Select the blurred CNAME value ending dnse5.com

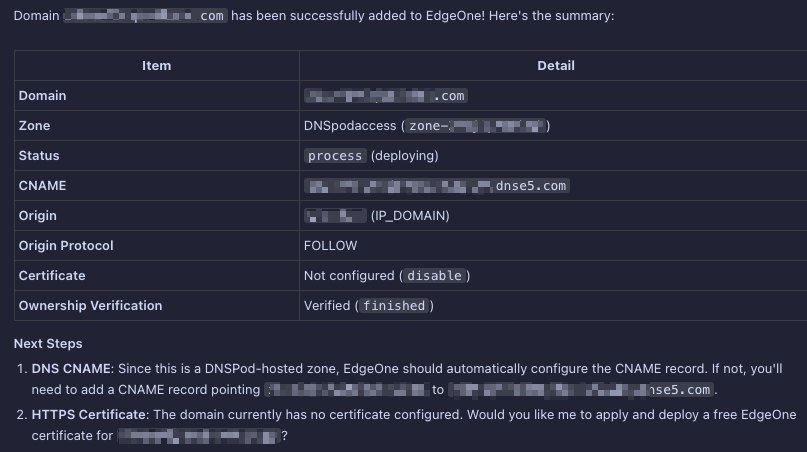pos(437,186)
